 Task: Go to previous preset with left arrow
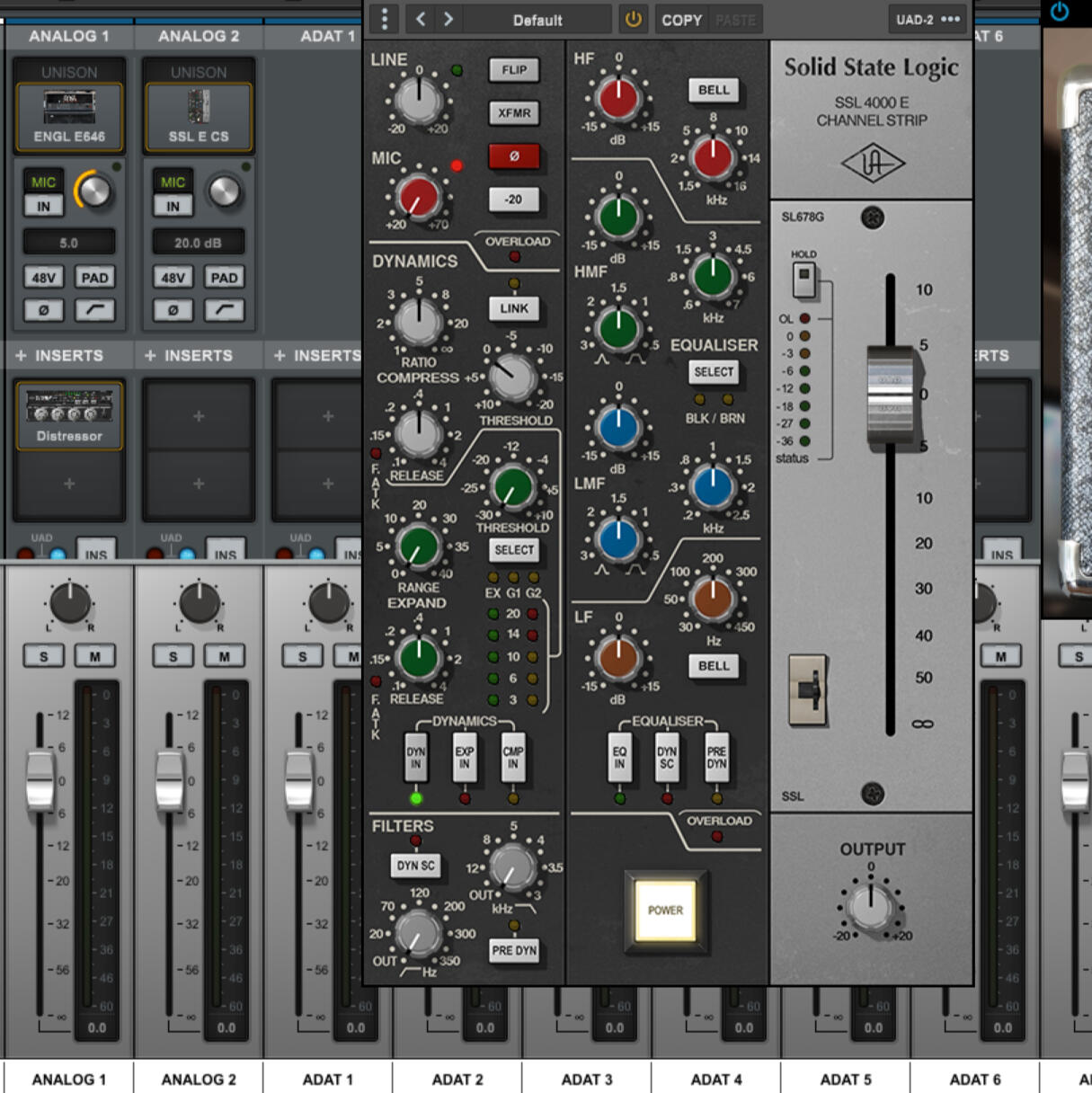coord(420,19)
